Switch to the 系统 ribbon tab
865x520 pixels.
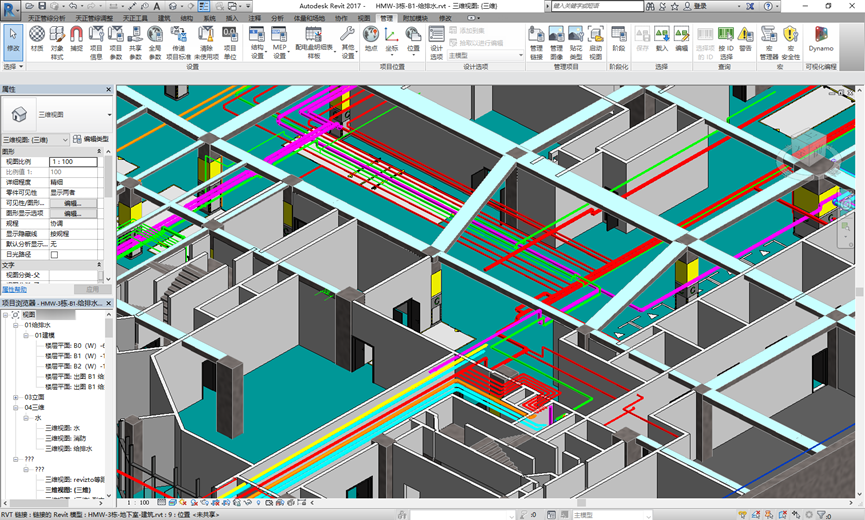pyautogui.click(x=210, y=18)
